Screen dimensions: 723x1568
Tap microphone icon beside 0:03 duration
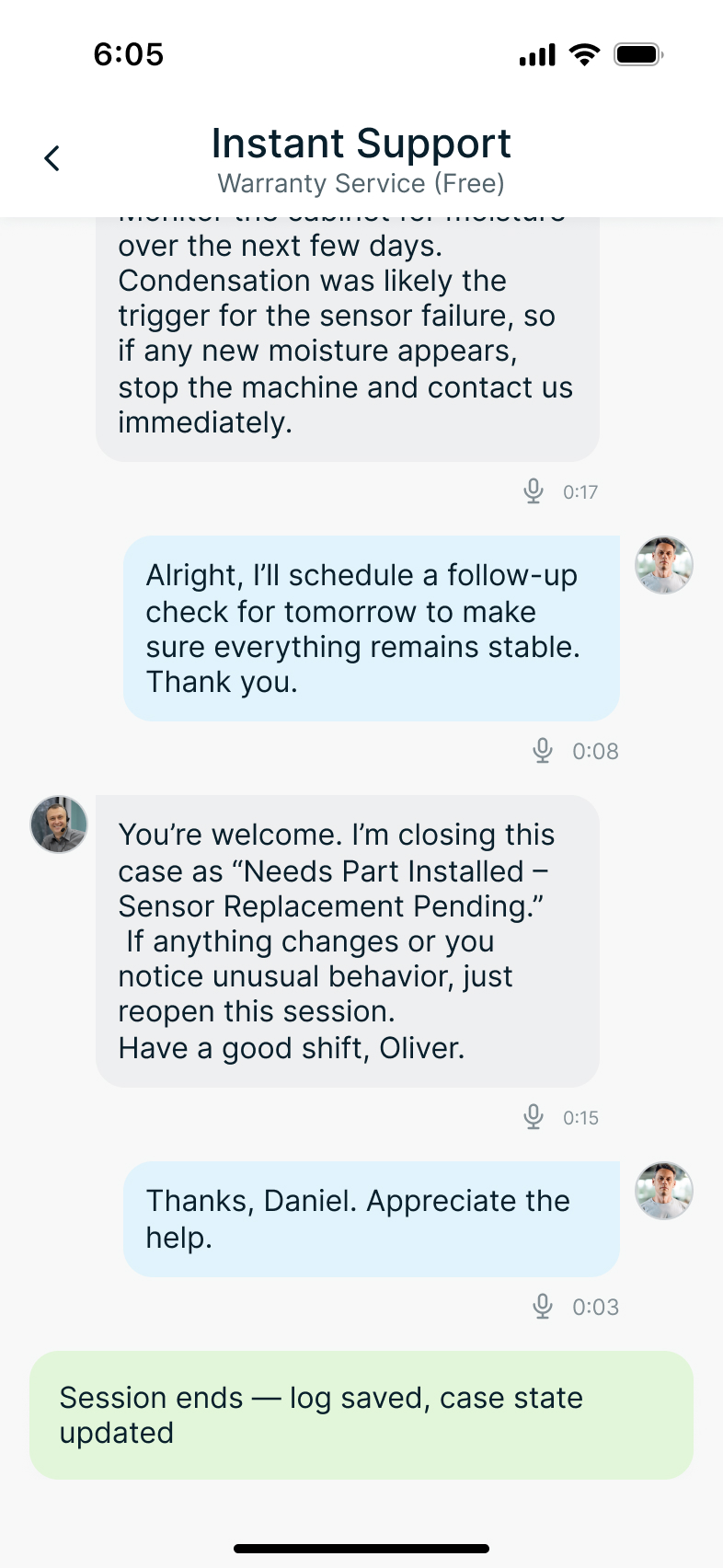(x=543, y=1307)
